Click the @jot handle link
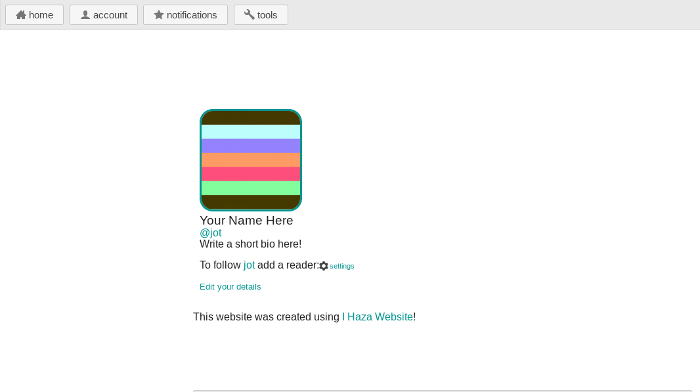This screenshot has width=700, height=392. click(x=210, y=233)
